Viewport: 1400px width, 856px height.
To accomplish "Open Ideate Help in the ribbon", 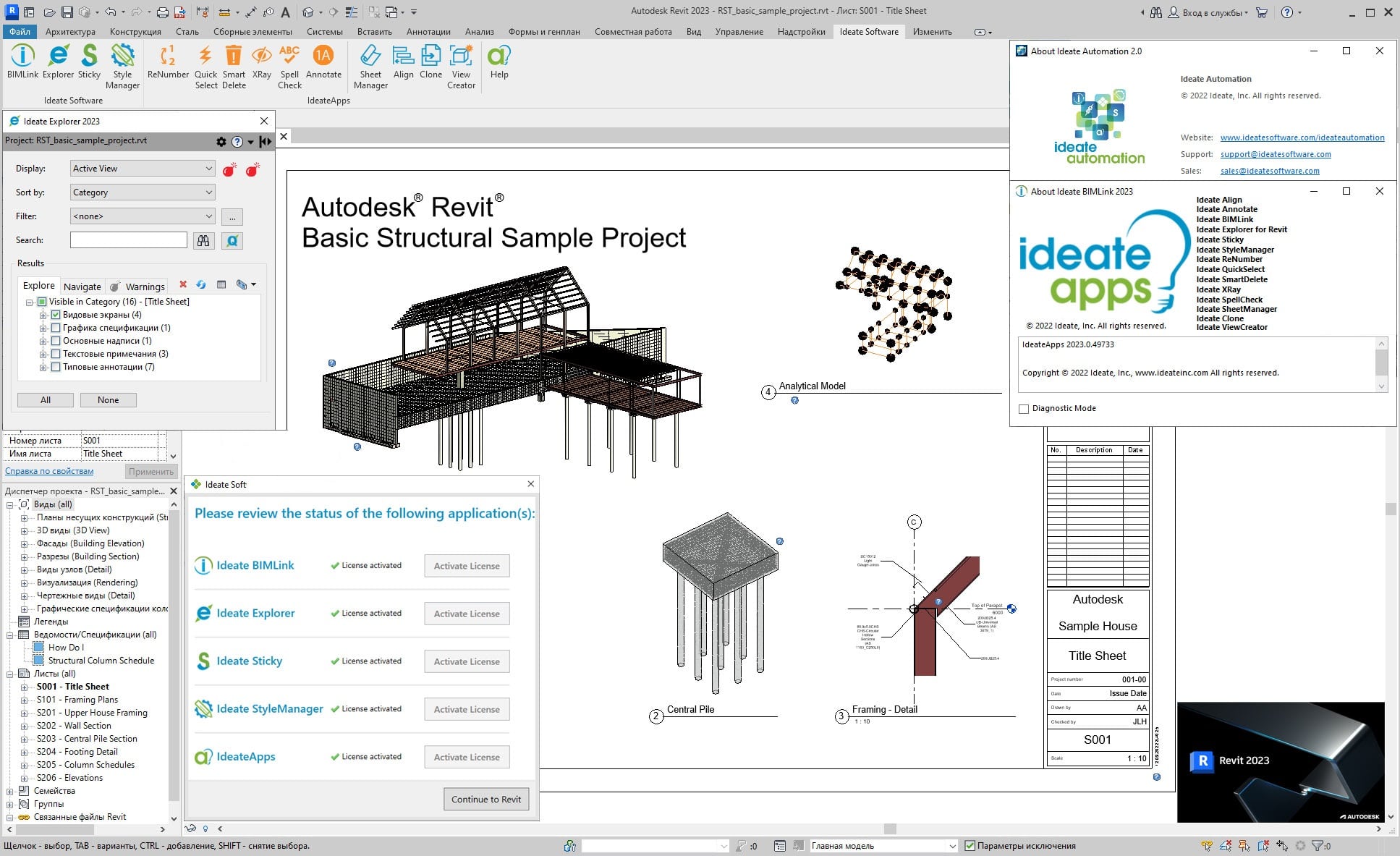I will [x=499, y=62].
